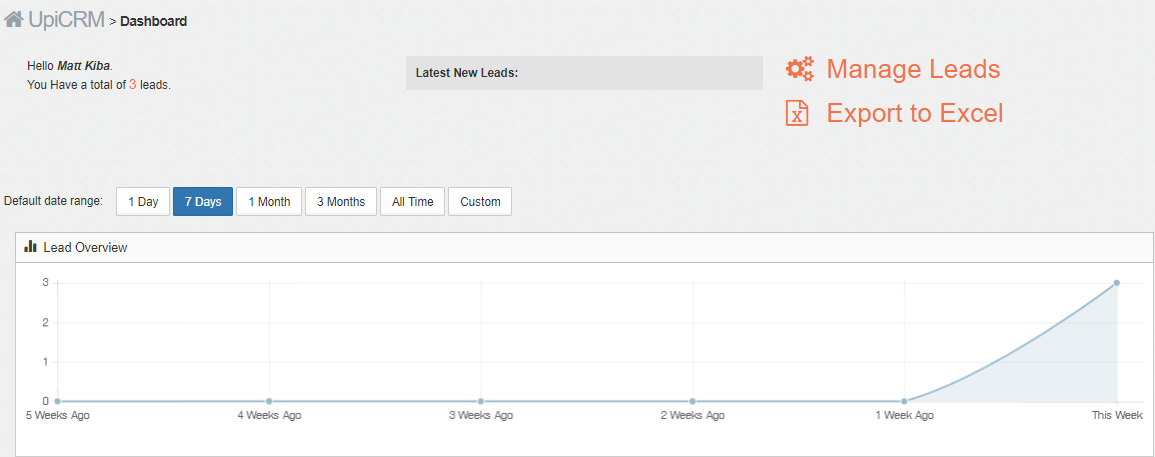
Task: Choose the 3 Months range button
Action: (341, 201)
